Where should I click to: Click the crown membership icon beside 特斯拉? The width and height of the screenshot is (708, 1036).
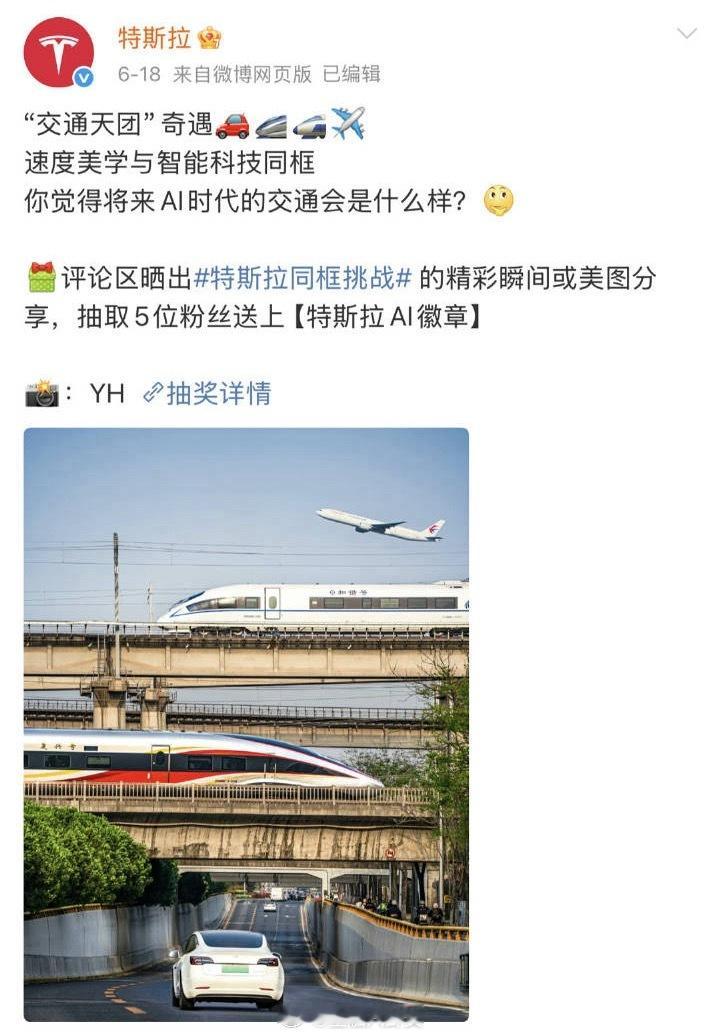209,38
